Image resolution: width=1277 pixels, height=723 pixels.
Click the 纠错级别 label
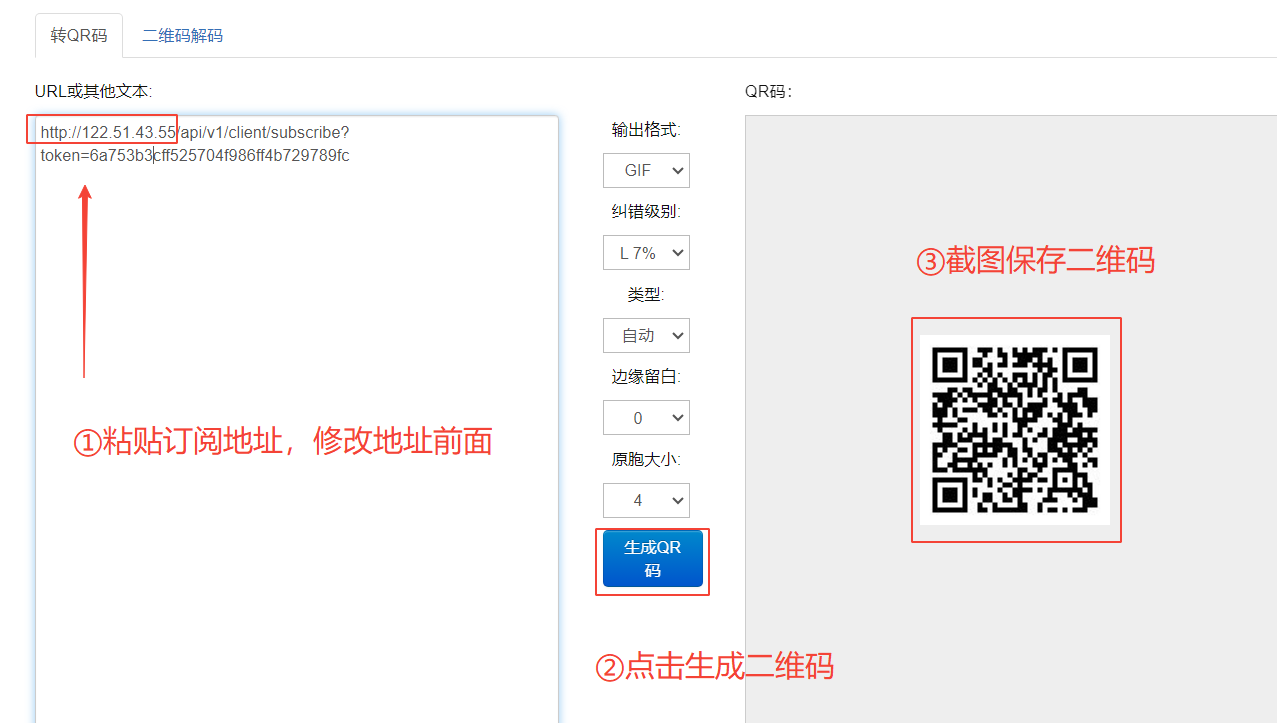point(646,212)
